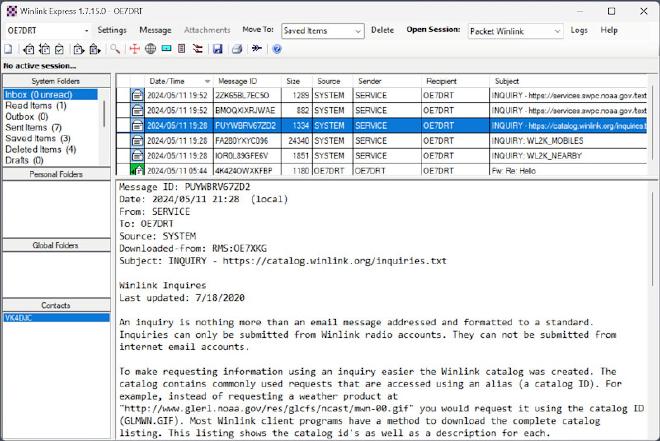Sort messages by Date/Time column header

pos(165,80)
